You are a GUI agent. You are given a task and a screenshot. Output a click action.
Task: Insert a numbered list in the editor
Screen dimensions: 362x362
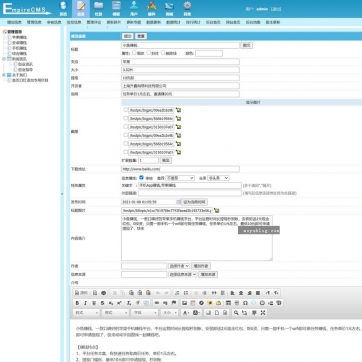click(177, 293)
